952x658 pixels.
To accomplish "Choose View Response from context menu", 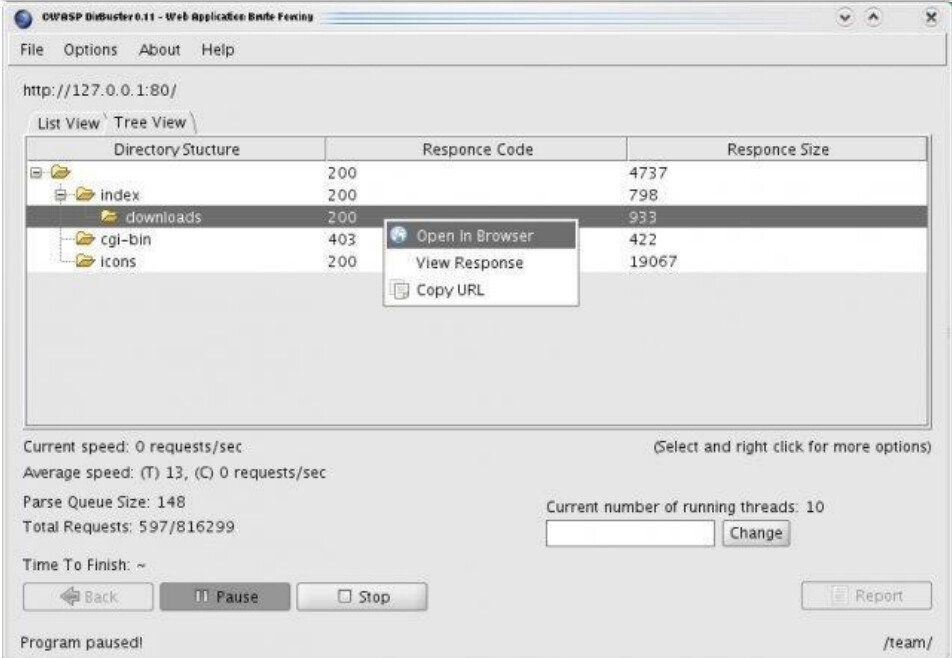I will pos(469,263).
